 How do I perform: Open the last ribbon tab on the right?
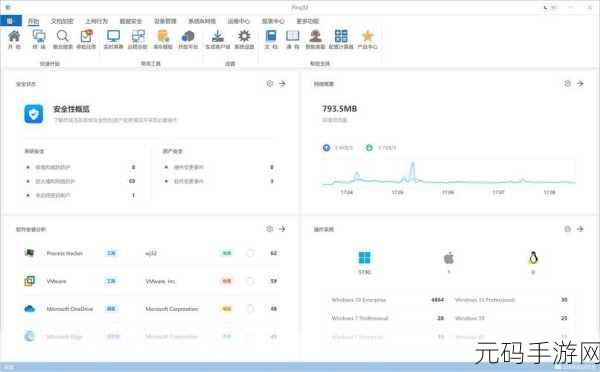coord(308,21)
